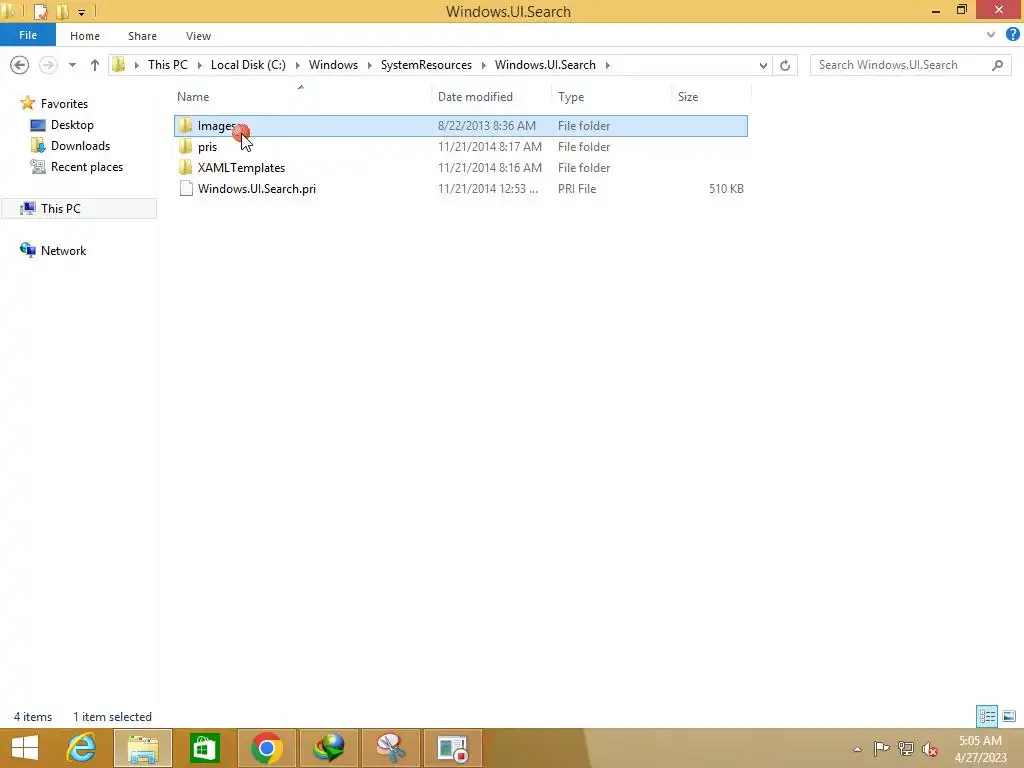The width and height of the screenshot is (1024, 768).
Task: Click the XAMLTemplates folder name
Action: click(x=241, y=168)
